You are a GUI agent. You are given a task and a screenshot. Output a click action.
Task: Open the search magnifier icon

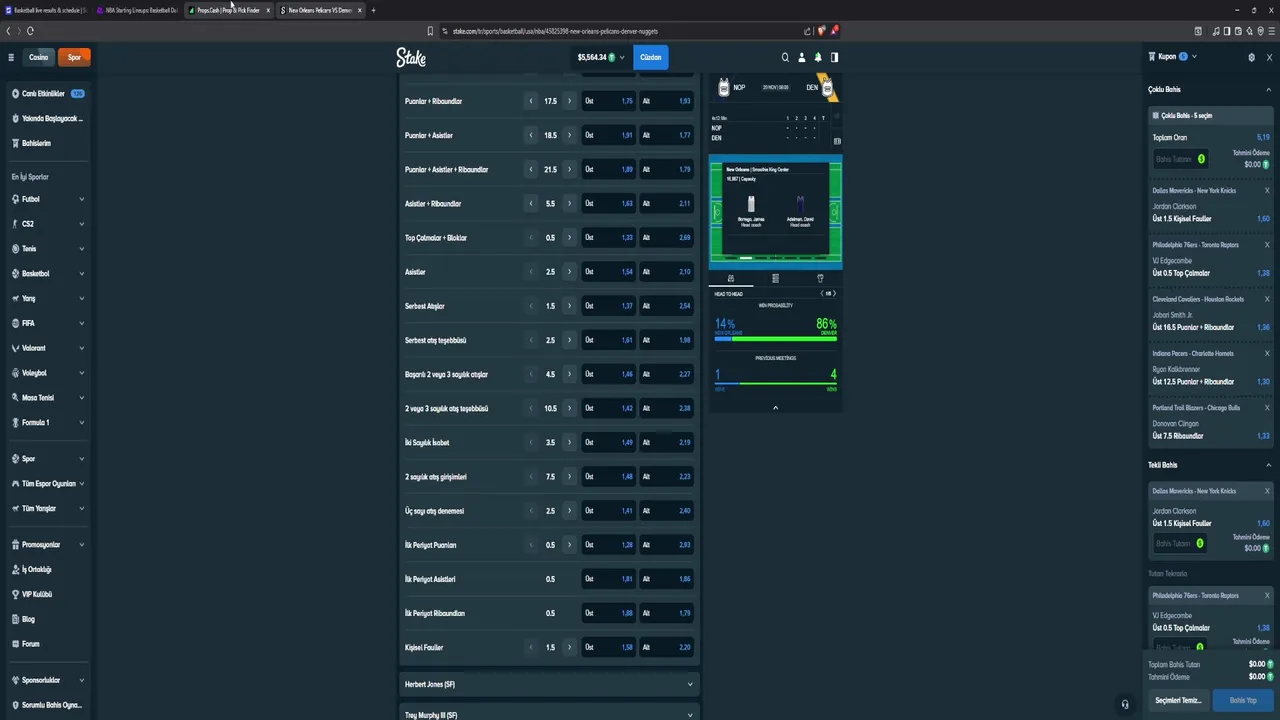785,57
